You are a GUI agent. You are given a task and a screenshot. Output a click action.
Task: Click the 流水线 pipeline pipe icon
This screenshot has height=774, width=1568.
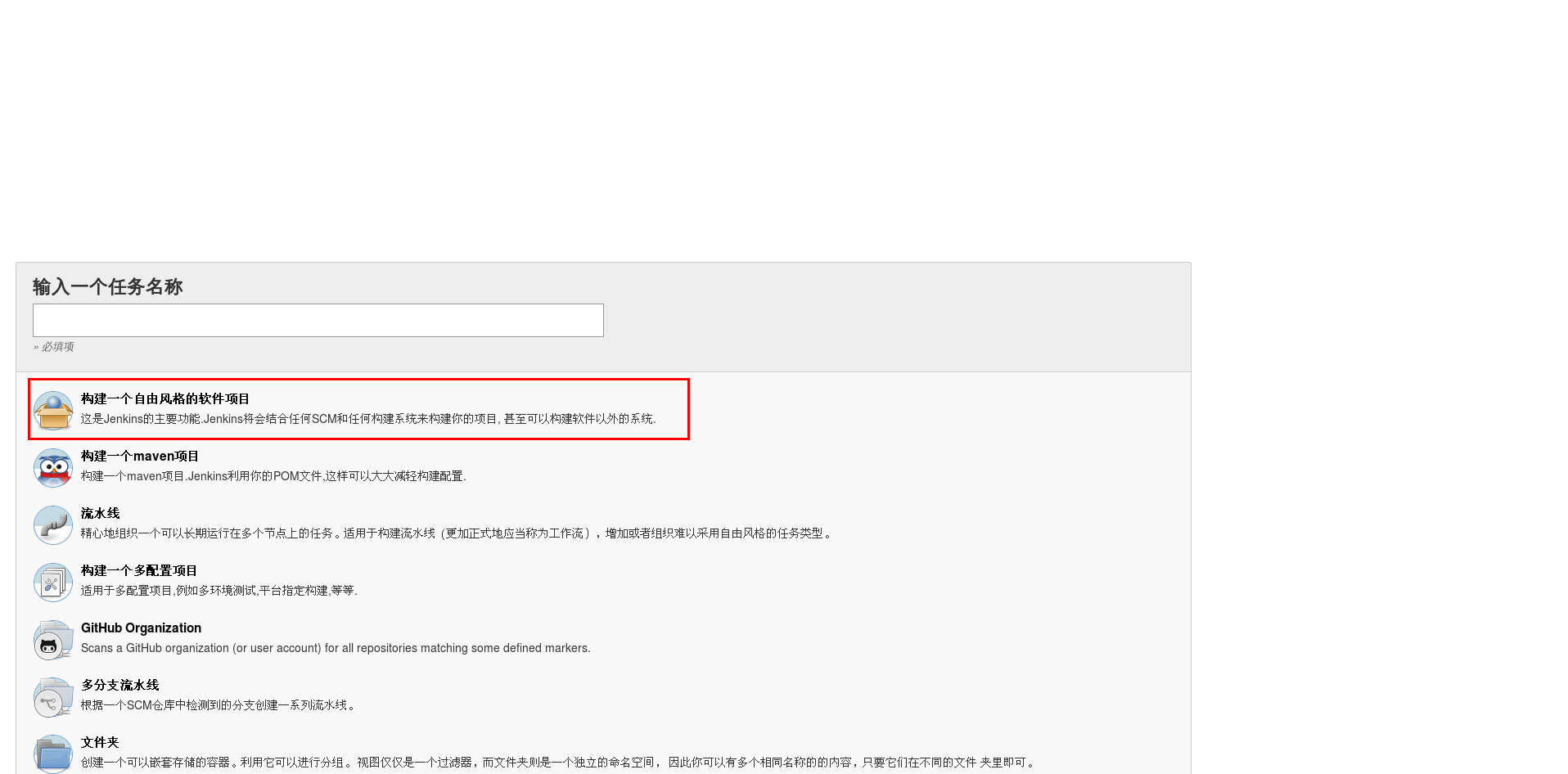[53, 524]
